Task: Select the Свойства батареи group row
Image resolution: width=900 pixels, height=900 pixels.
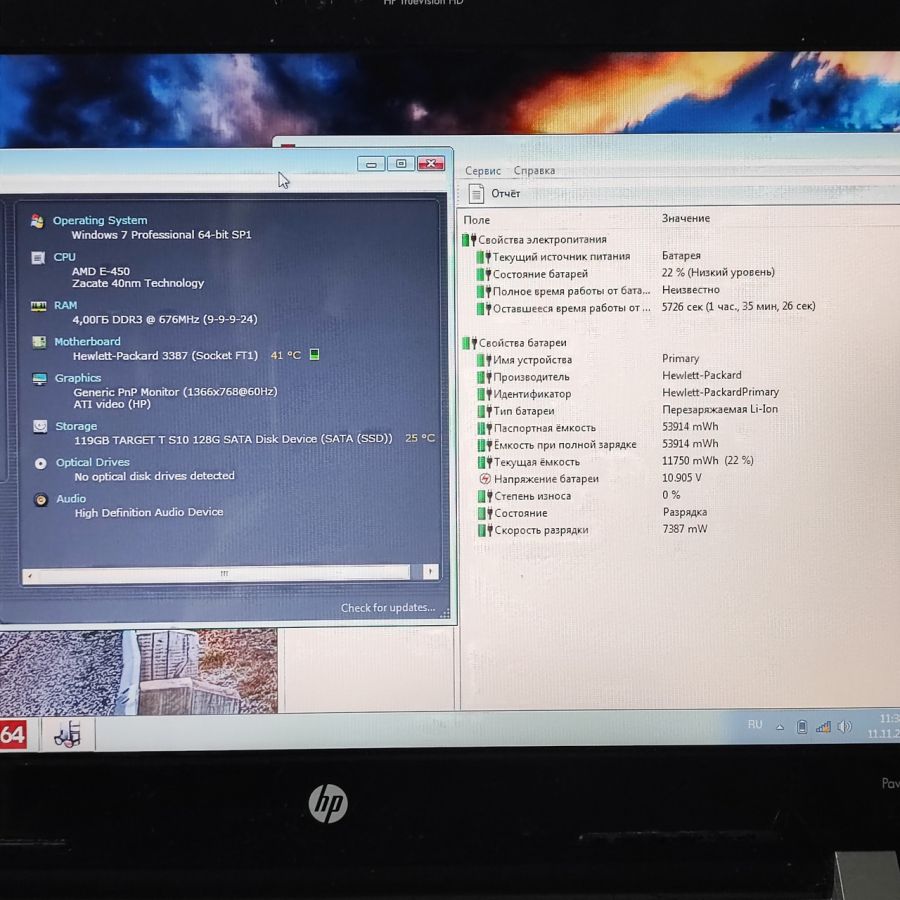Action: click(x=515, y=343)
